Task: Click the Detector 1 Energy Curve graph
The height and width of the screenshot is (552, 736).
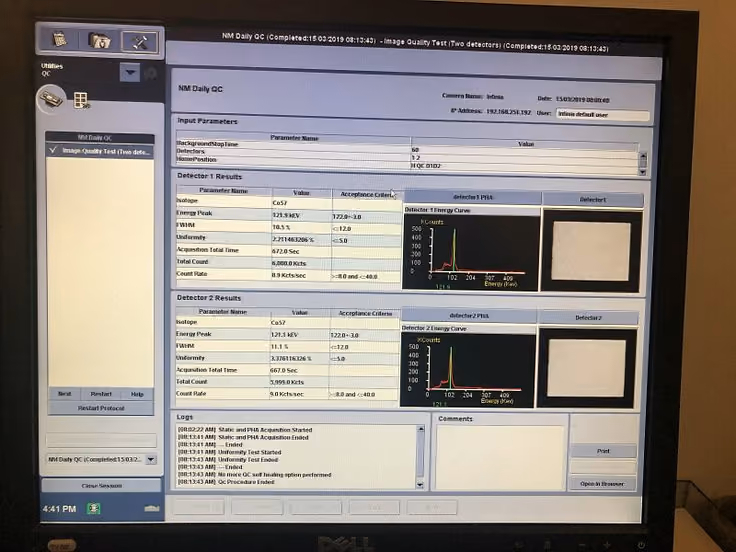Action: pyautogui.click(x=471, y=252)
